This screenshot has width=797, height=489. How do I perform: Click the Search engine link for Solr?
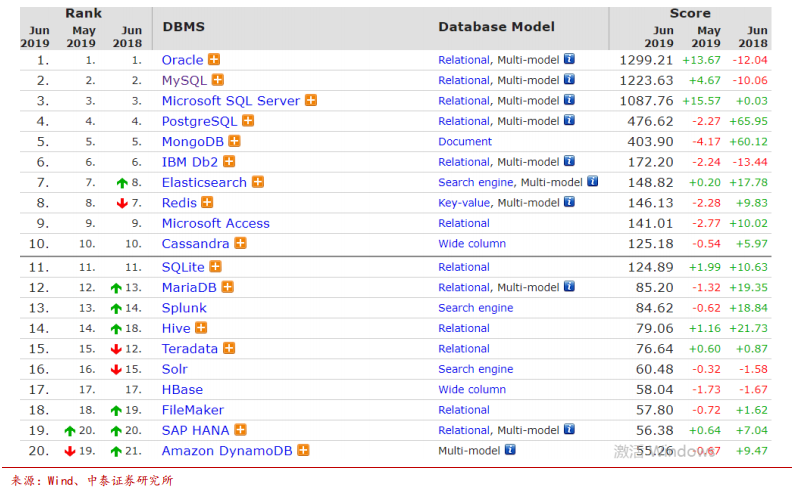click(x=476, y=369)
